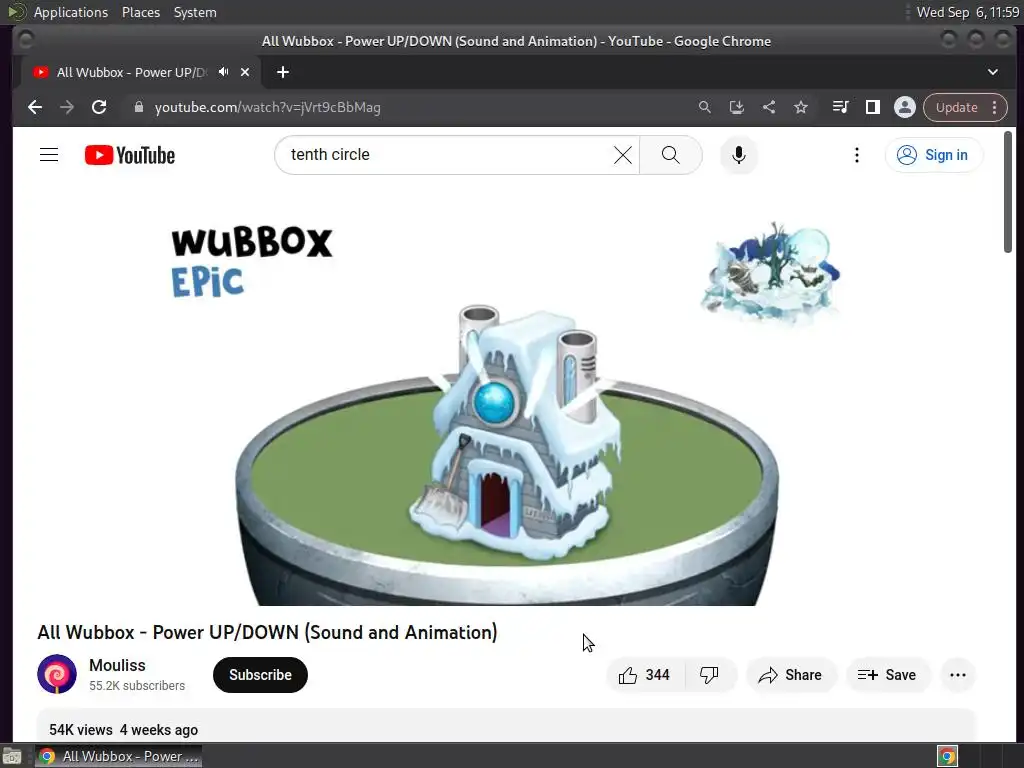This screenshot has width=1024, height=768.
Task: Bookmark this tab with the star icon
Action: [801, 107]
